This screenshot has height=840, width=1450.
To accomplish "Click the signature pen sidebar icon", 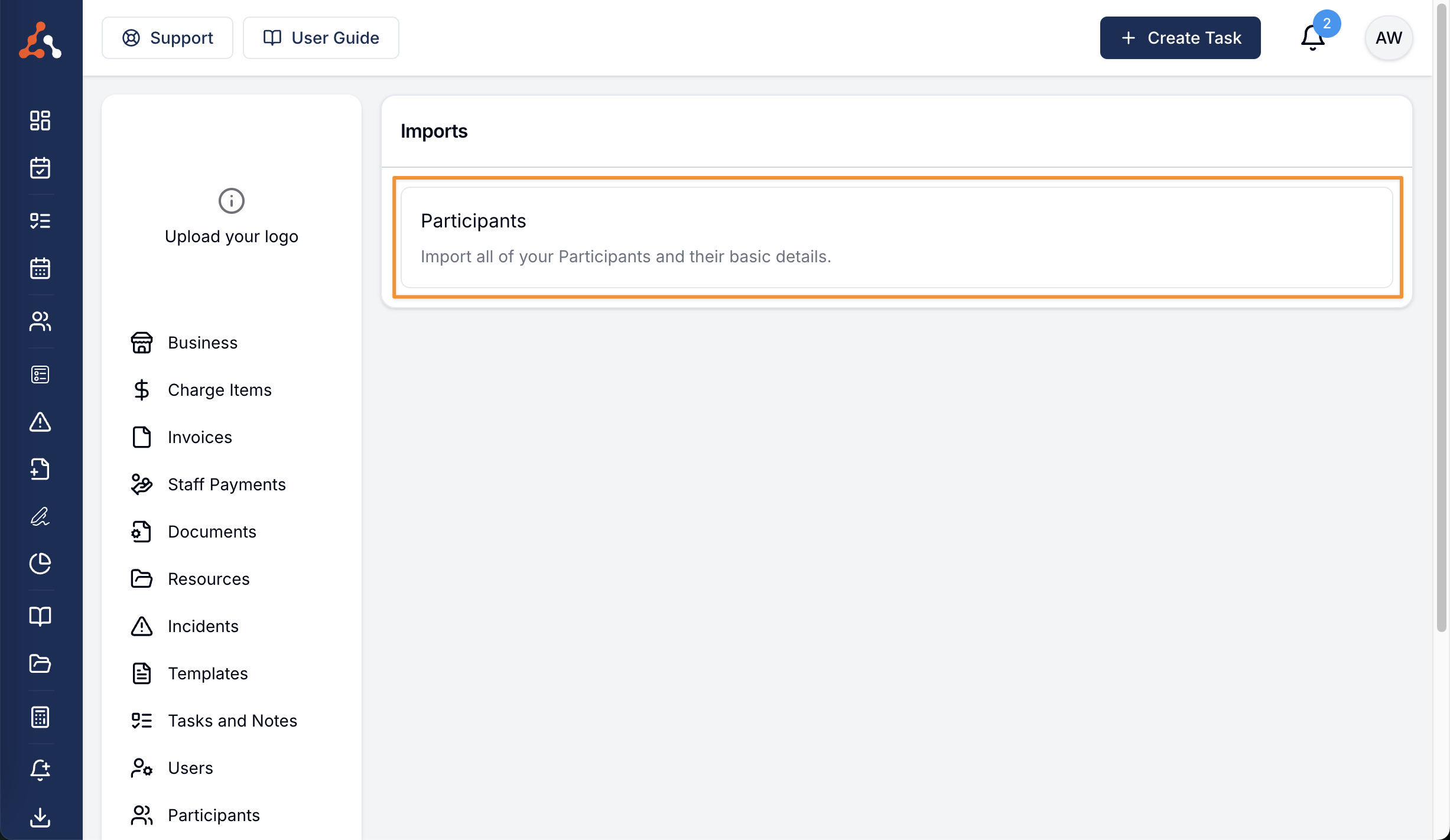I will point(40,516).
